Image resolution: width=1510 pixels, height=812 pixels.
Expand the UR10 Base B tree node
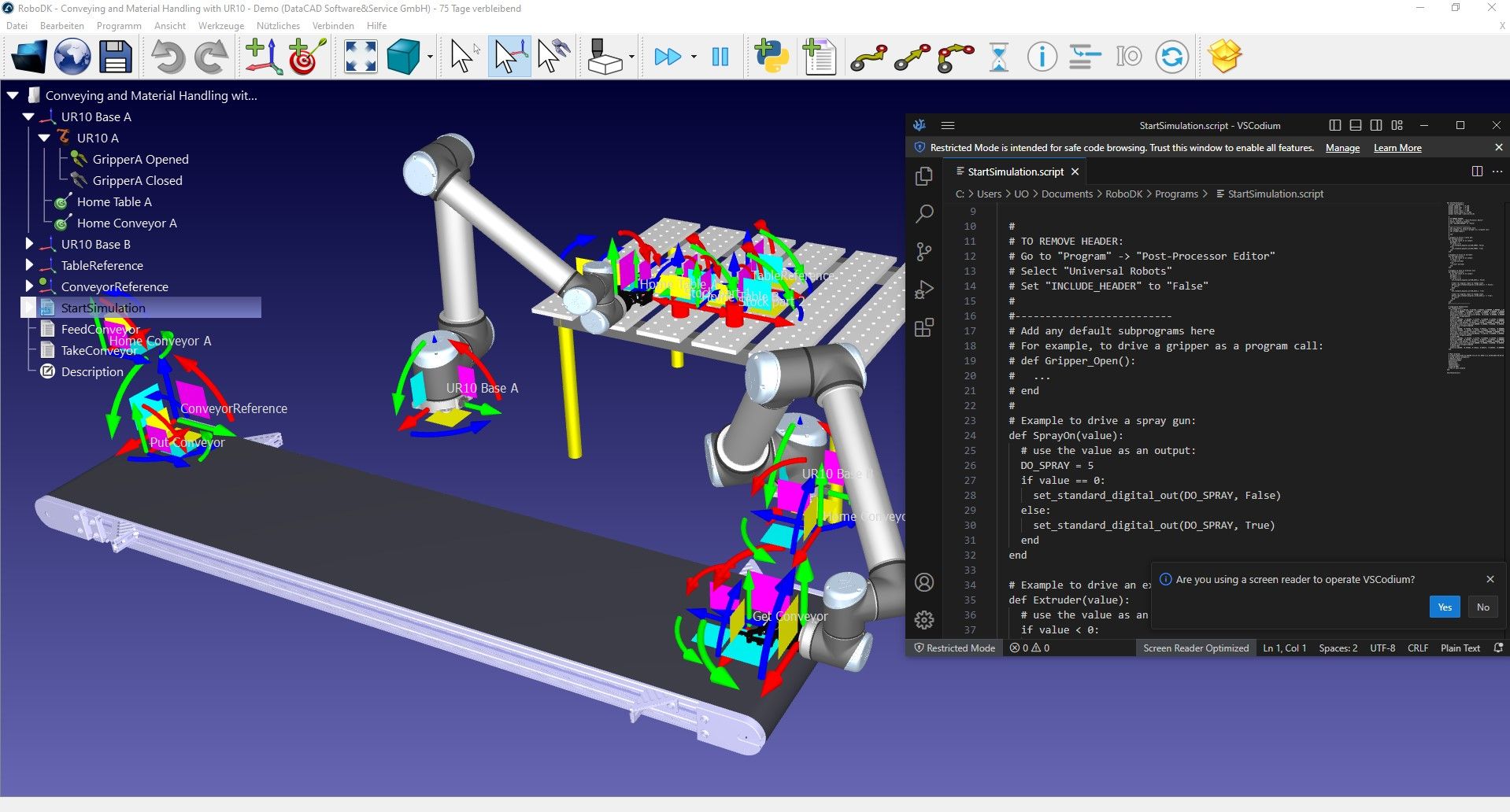pos(29,244)
